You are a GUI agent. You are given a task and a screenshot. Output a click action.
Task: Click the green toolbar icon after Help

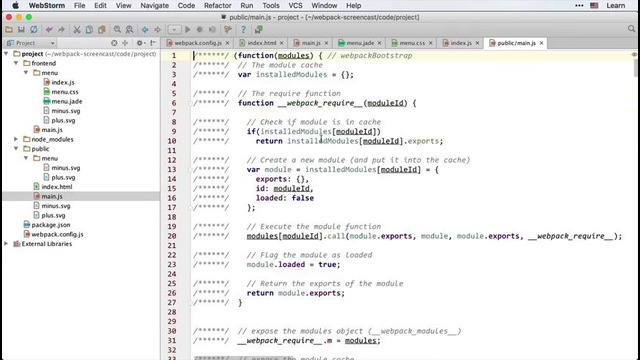coord(258,30)
